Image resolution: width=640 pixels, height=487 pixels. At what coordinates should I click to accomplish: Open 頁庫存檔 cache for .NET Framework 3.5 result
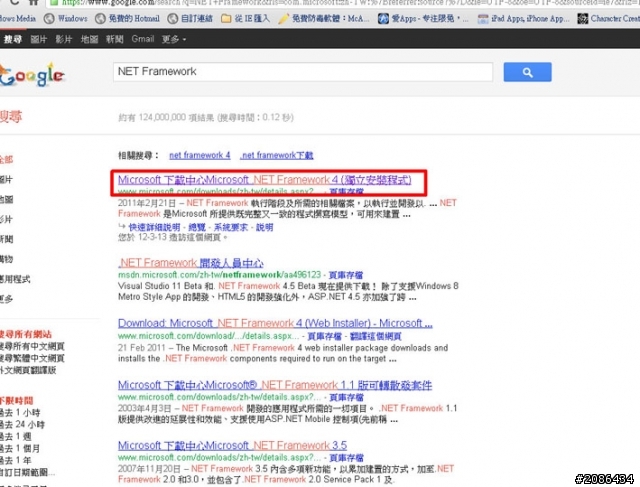pyautogui.click(x=346, y=458)
